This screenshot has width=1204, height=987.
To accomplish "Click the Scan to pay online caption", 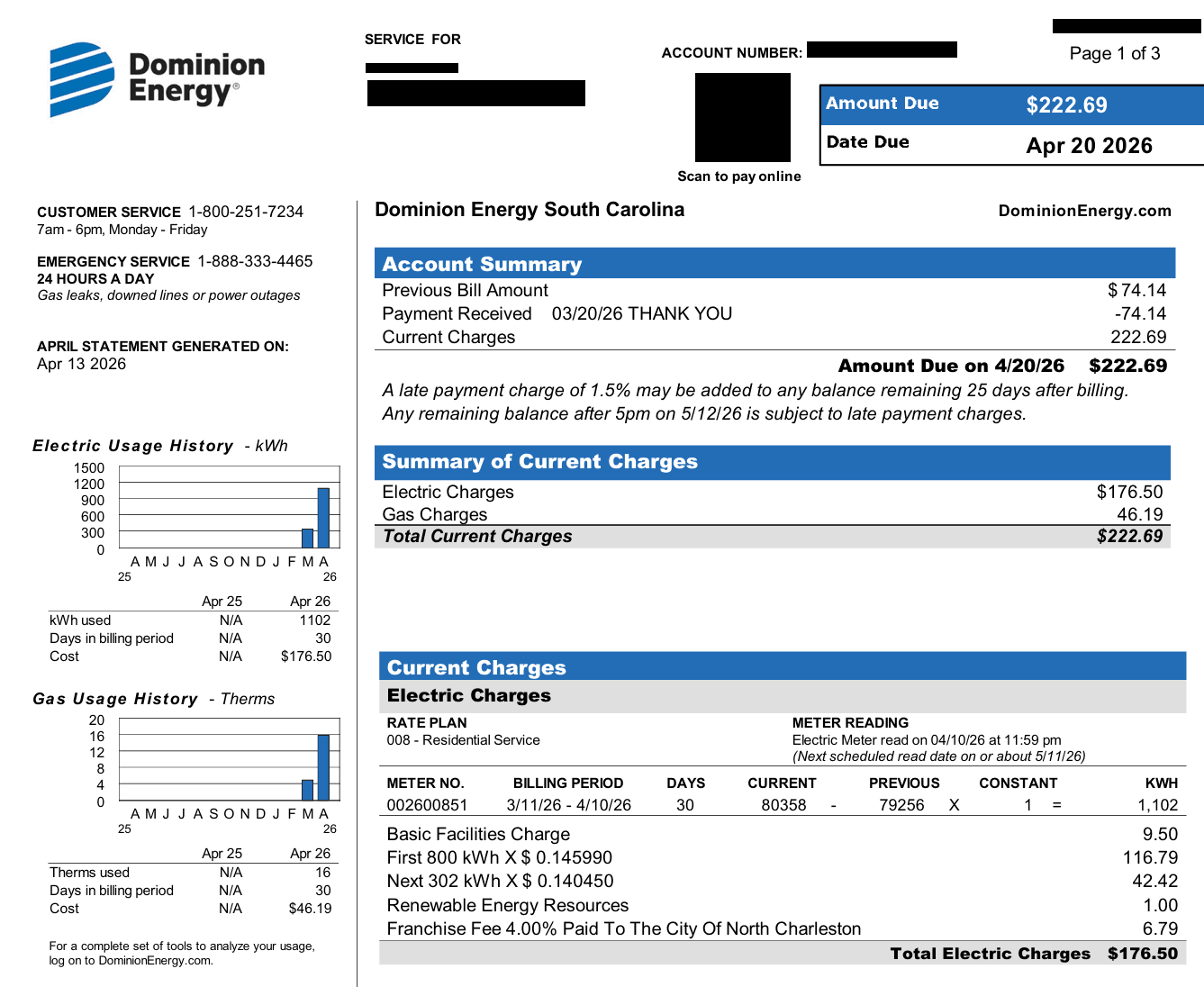I will click(x=739, y=177).
